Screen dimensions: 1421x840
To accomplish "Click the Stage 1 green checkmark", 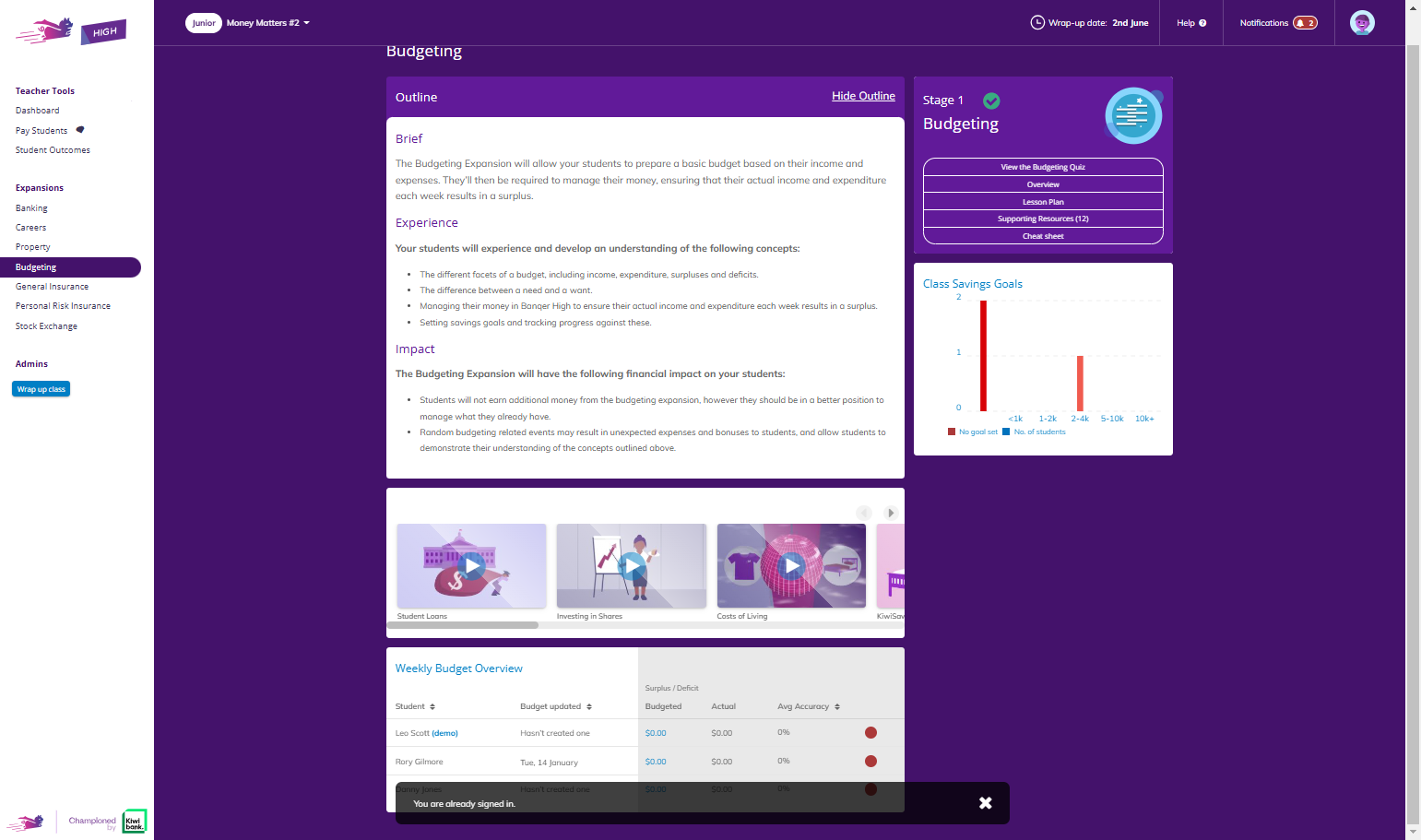I will (991, 101).
